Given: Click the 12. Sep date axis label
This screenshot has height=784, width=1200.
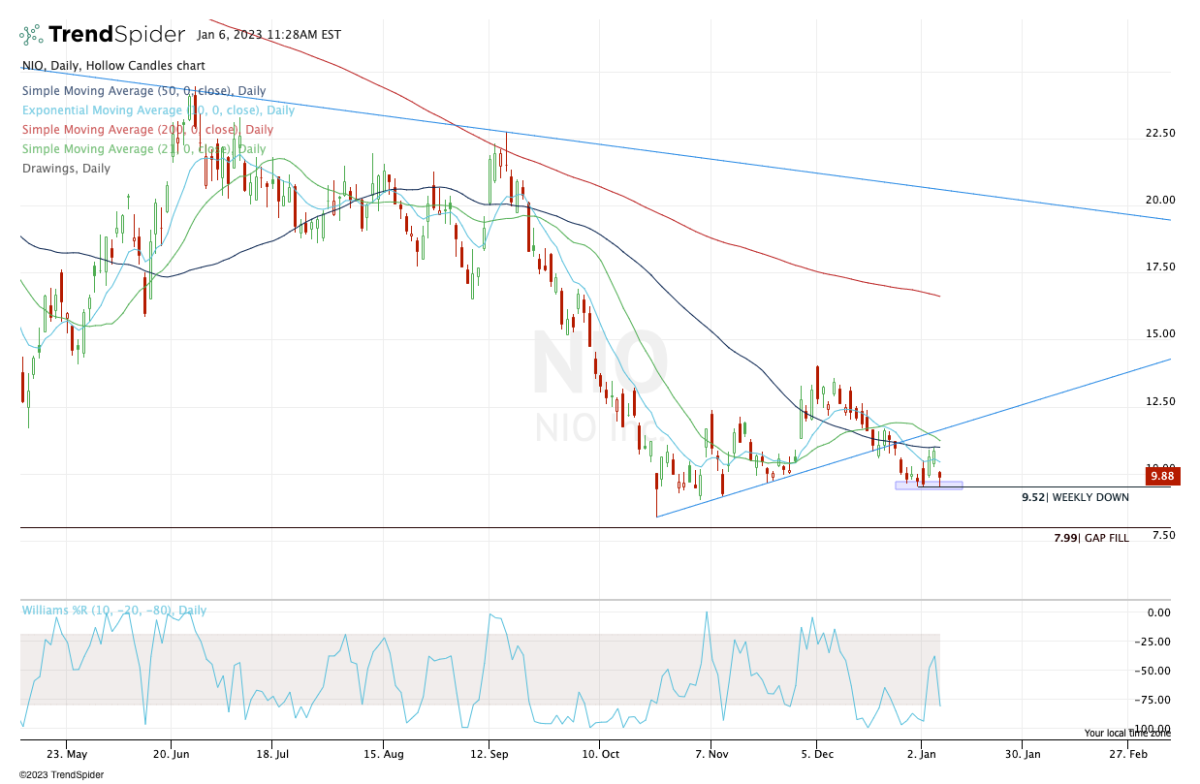Looking at the screenshot, I should (x=489, y=750).
